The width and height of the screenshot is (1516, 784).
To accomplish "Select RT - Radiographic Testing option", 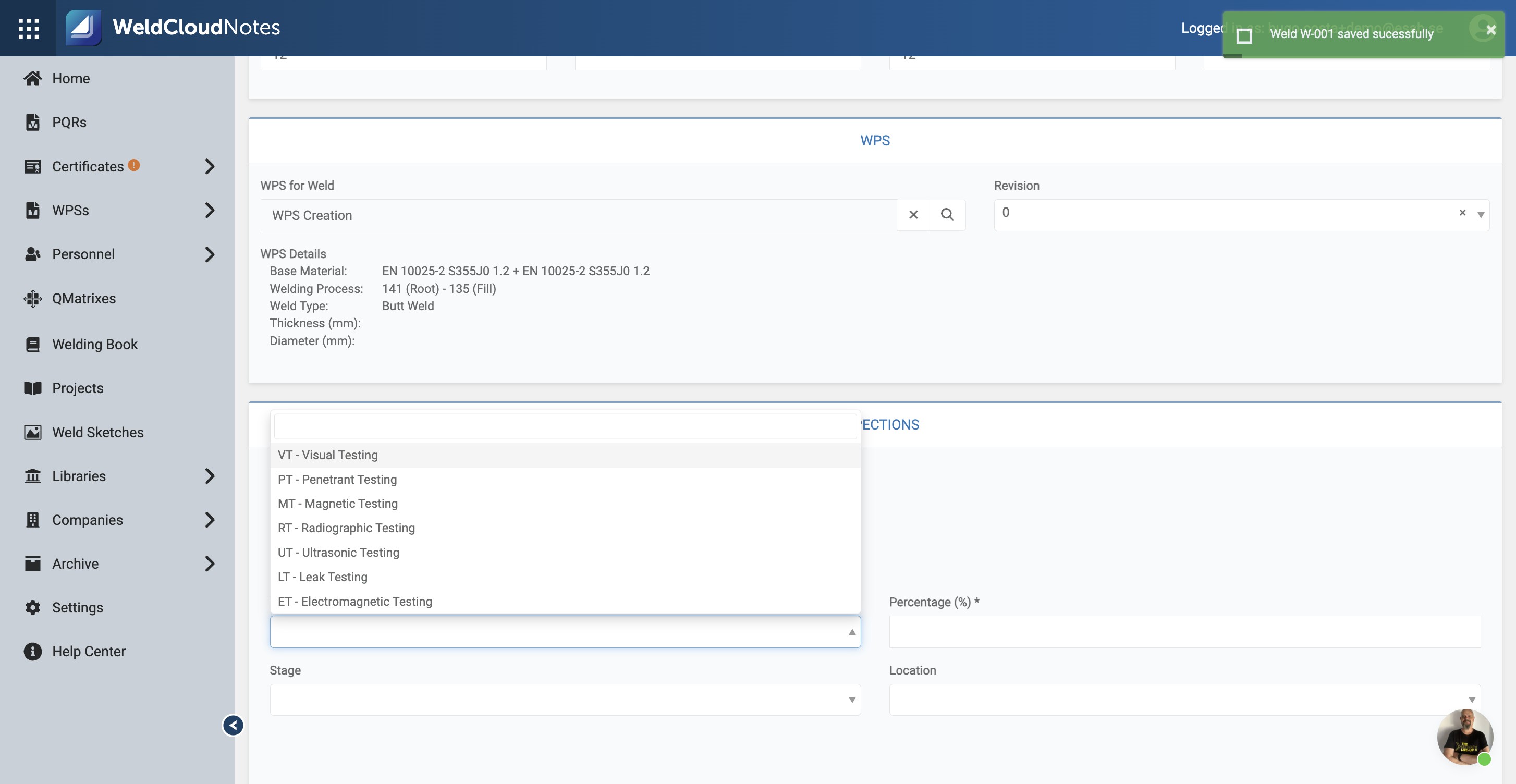I will pyautogui.click(x=565, y=528).
